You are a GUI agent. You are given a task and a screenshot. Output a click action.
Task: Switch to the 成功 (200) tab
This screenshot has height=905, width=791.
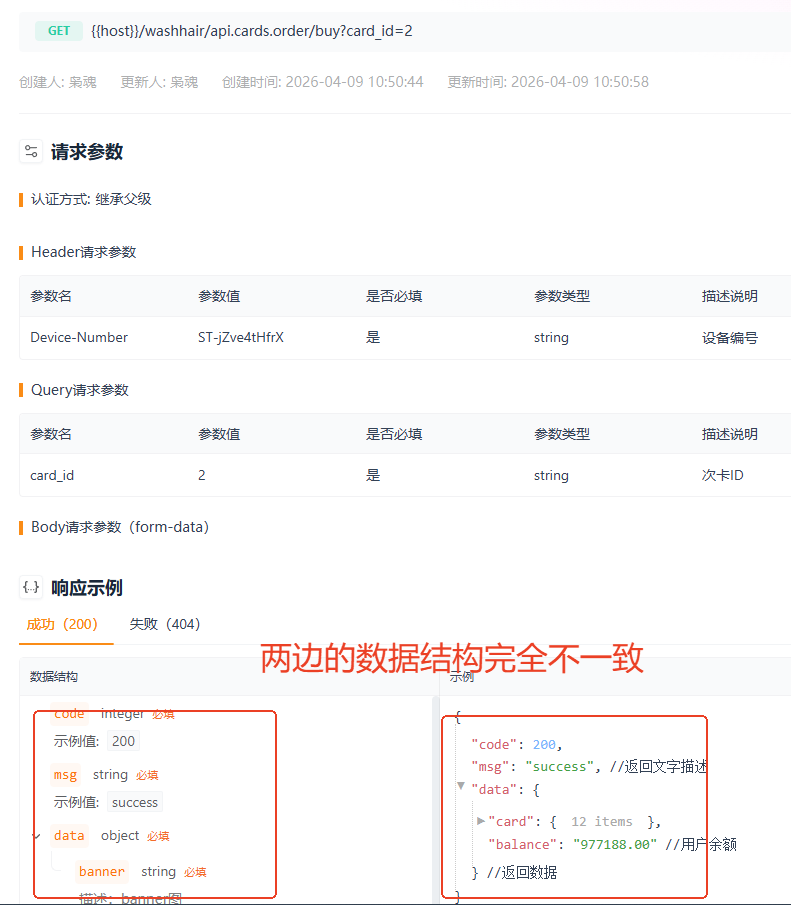[62, 624]
